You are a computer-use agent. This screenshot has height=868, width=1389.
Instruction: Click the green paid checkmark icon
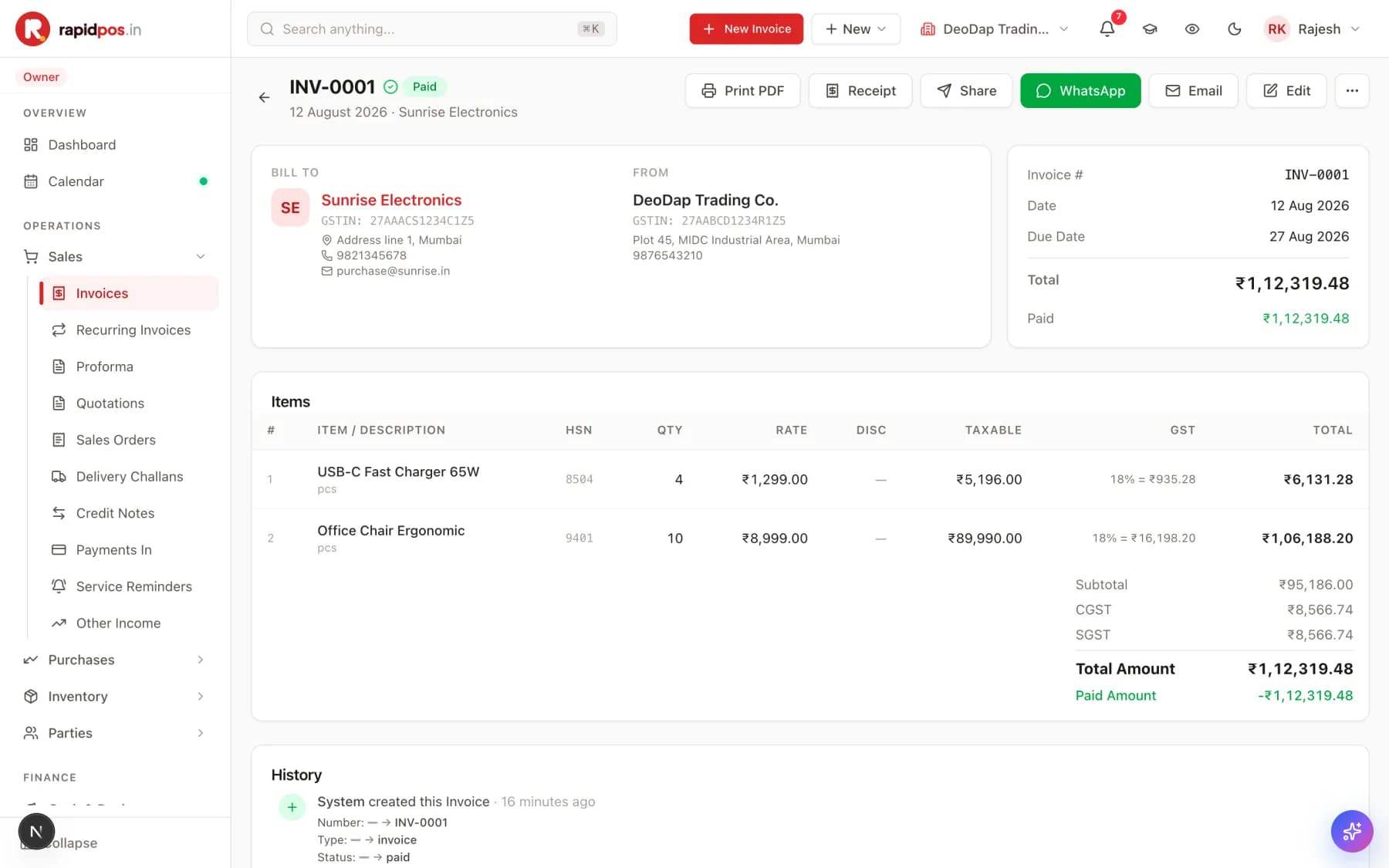click(x=390, y=86)
